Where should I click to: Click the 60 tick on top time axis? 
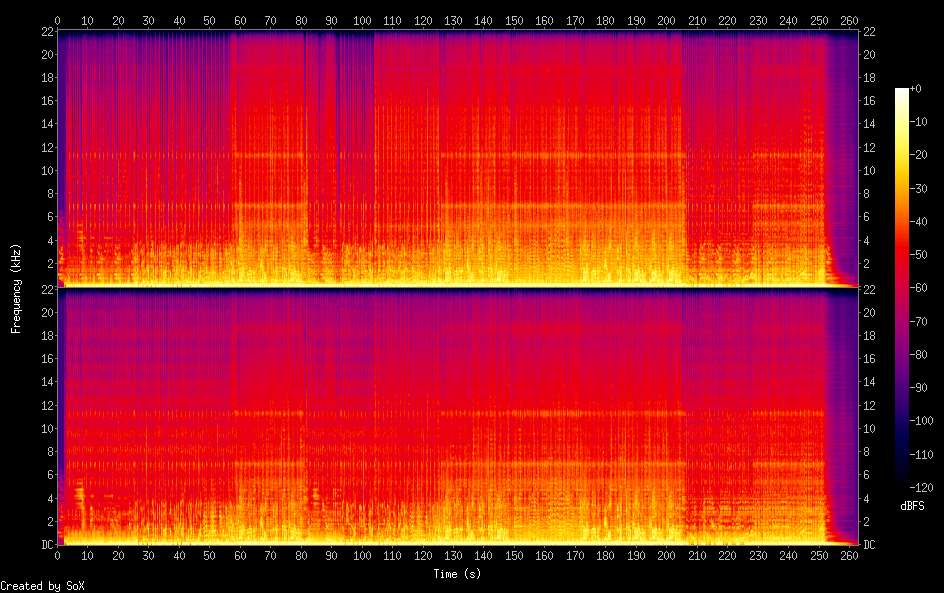(240, 20)
